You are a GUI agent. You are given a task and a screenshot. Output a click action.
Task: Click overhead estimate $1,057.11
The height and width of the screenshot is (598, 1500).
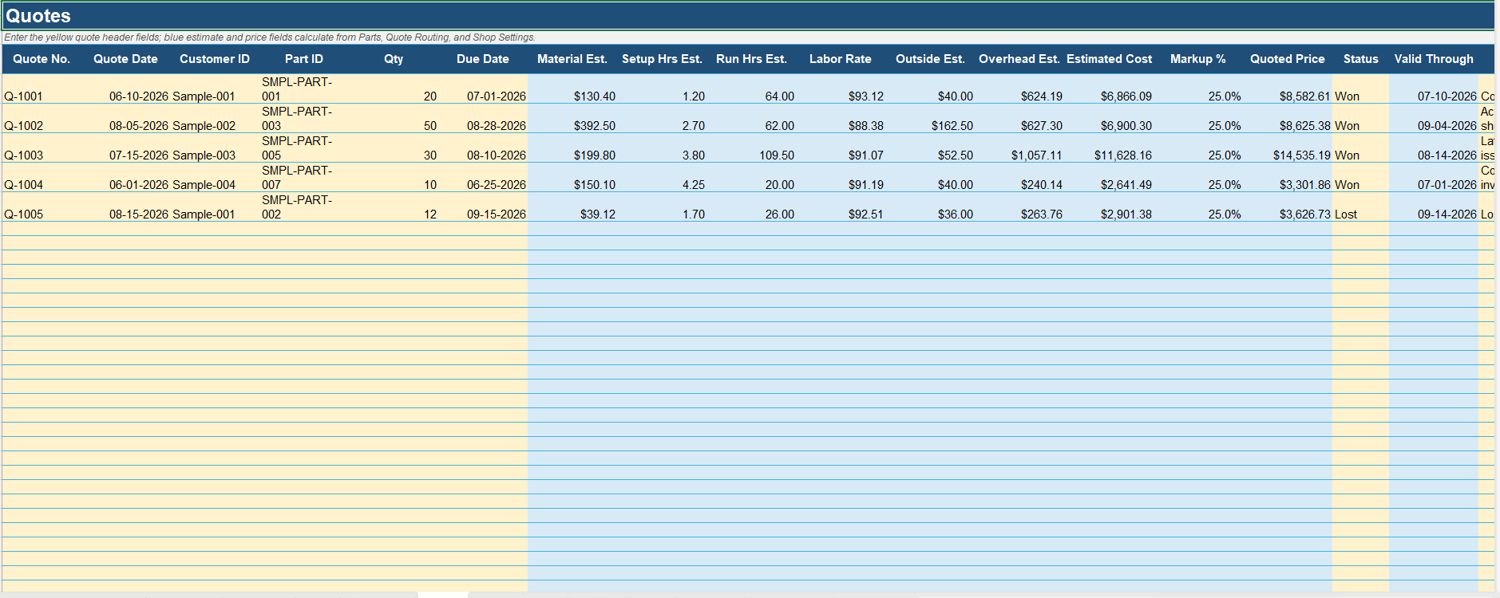[x=1037, y=155]
